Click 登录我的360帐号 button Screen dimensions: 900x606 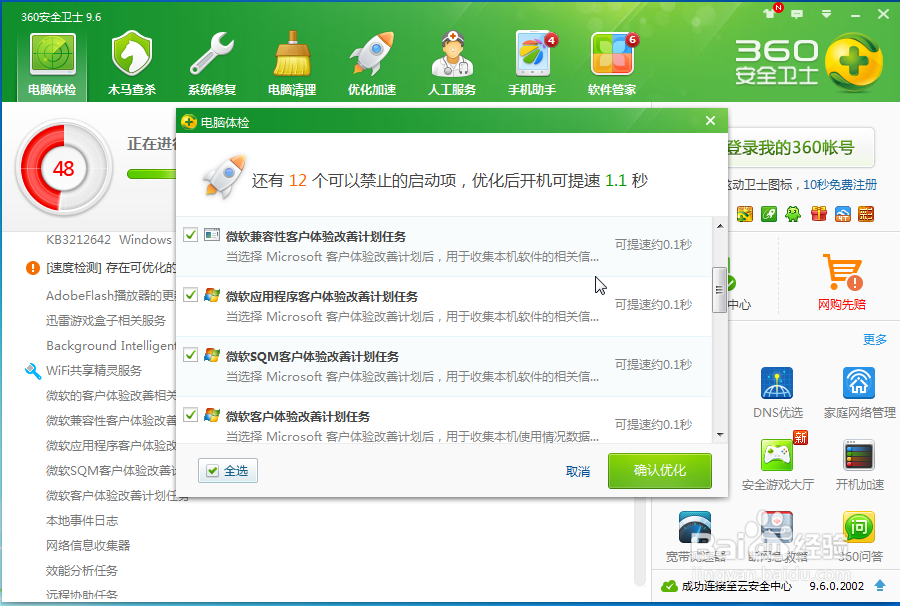click(x=799, y=147)
